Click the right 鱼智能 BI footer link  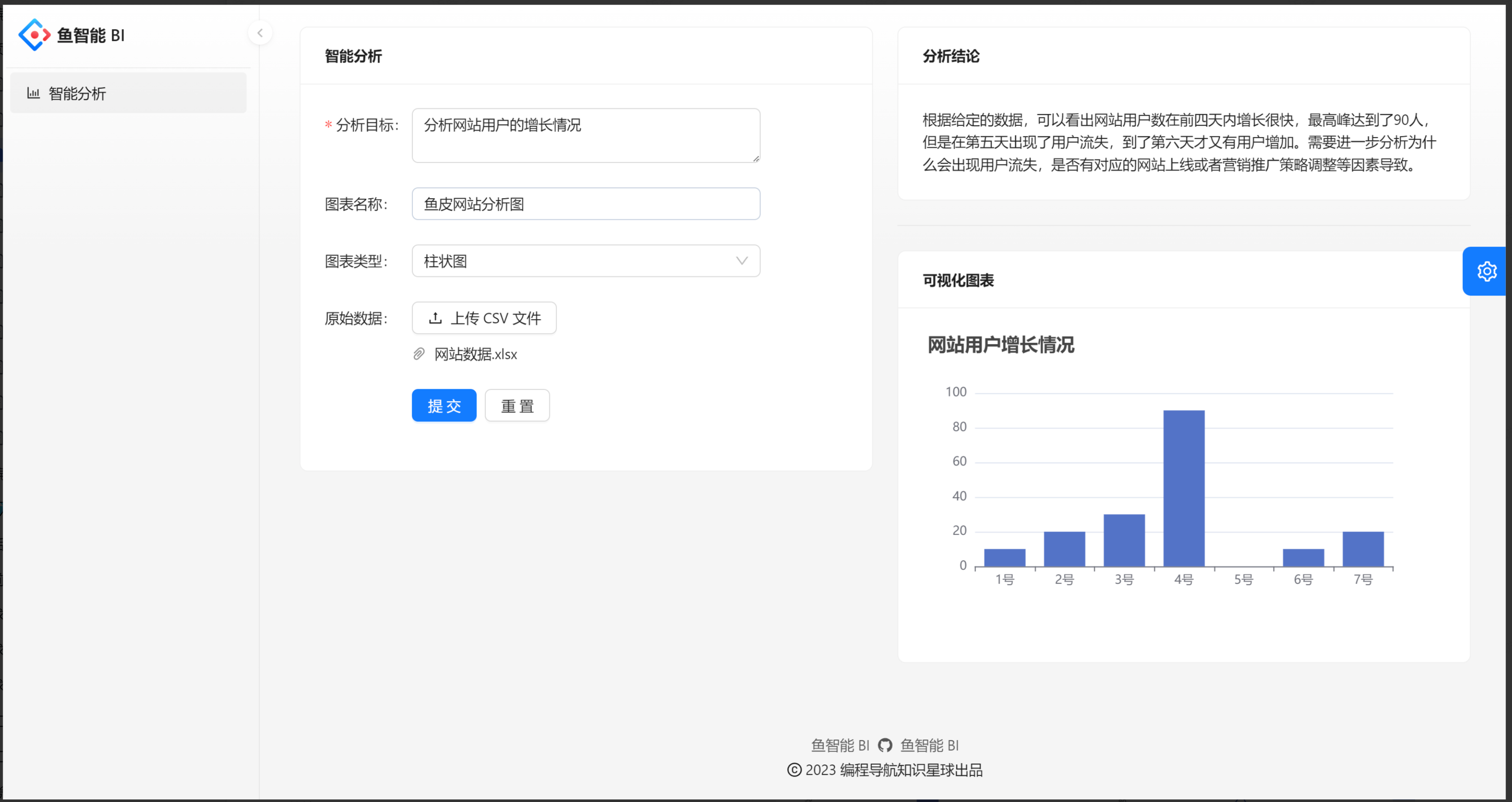pos(929,745)
